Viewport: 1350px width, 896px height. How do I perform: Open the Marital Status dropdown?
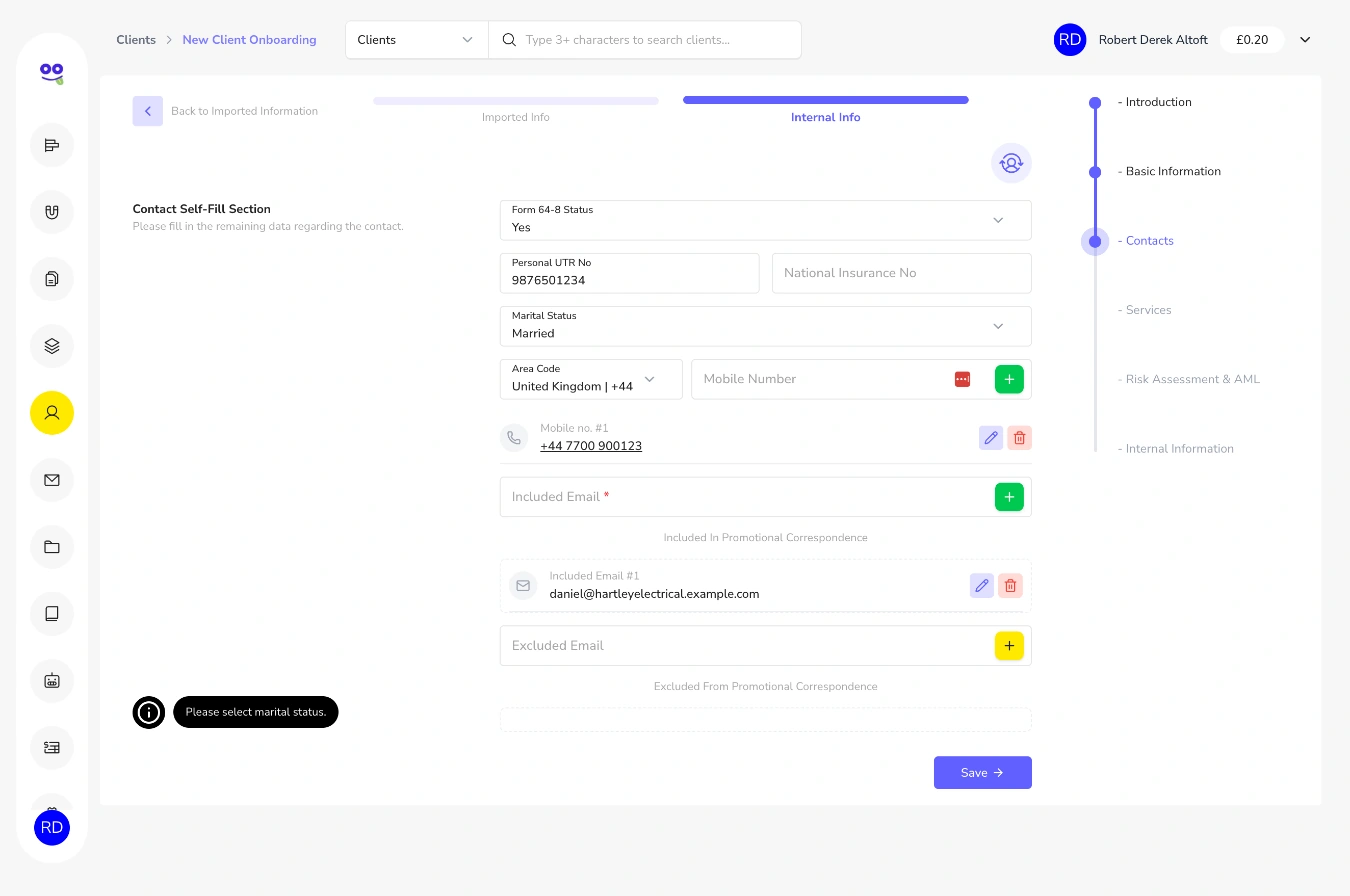pyautogui.click(x=765, y=326)
